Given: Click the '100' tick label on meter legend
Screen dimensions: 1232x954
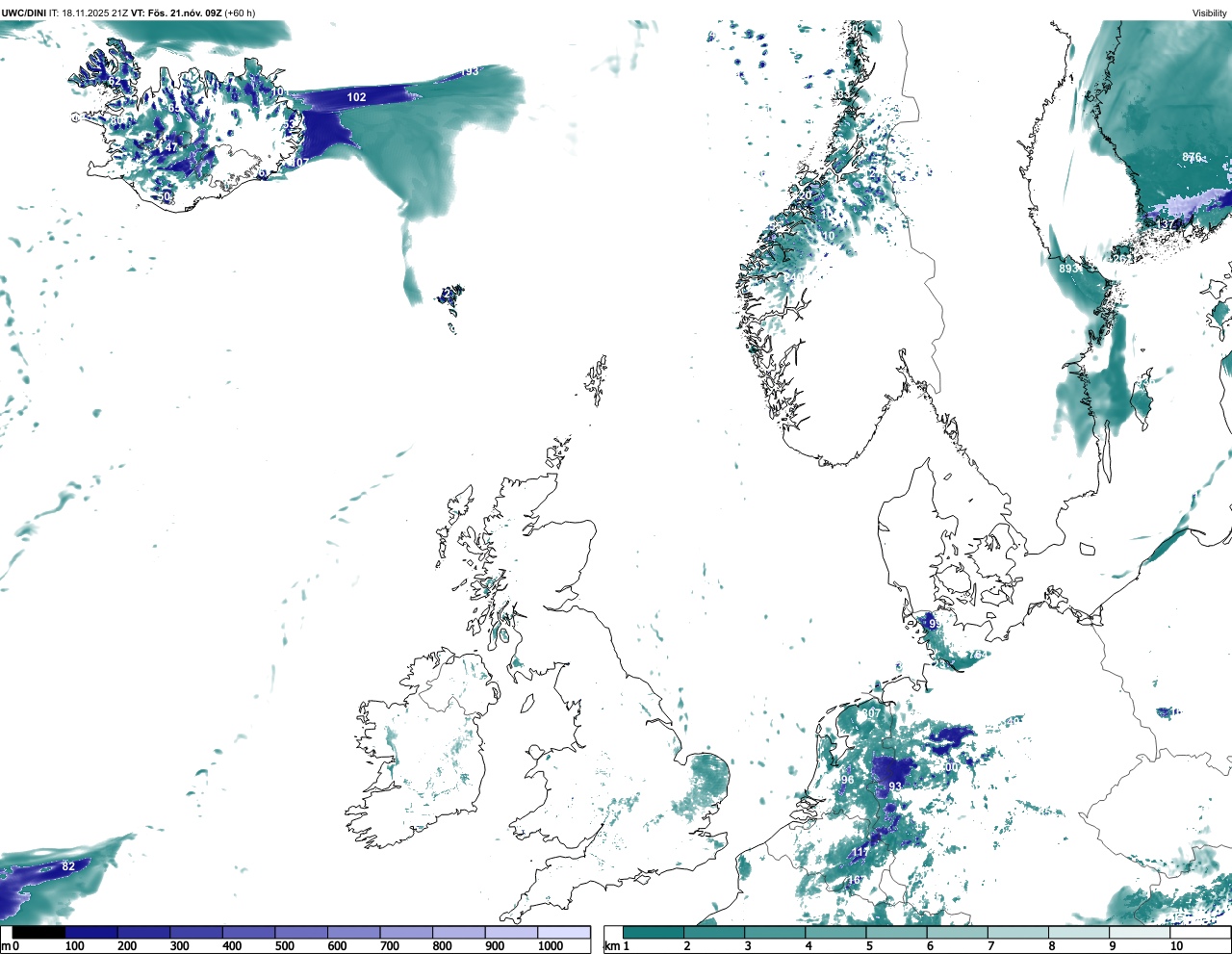Looking at the screenshot, I should click(x=75, y=946).
